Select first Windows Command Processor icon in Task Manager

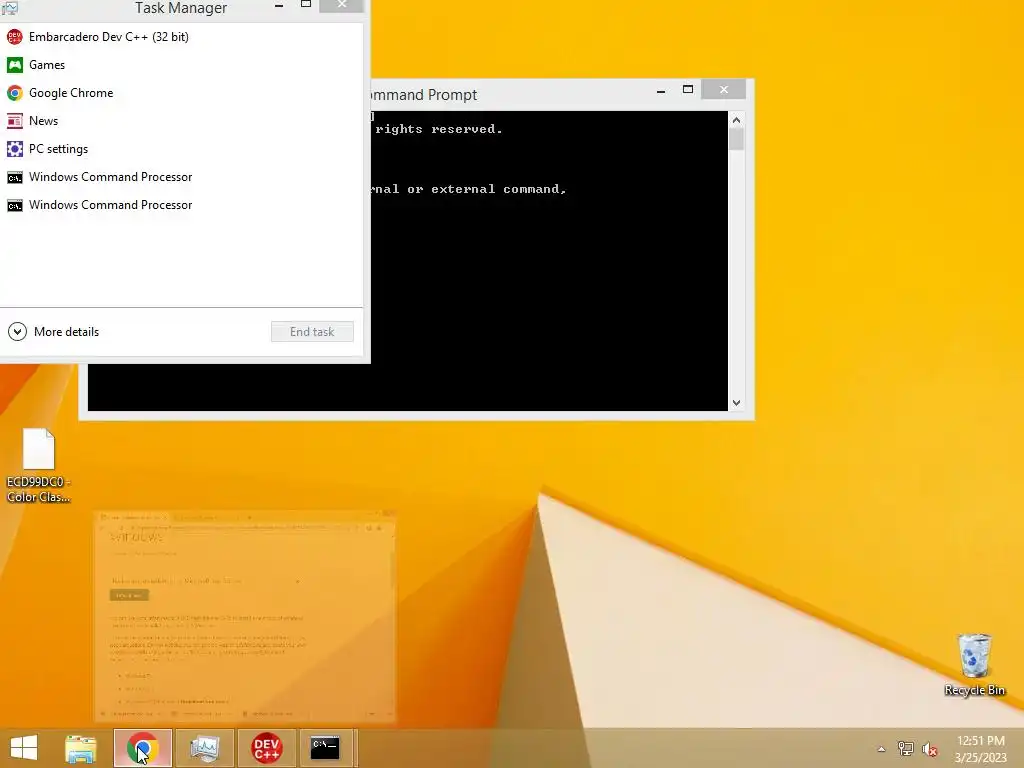(14, 178)
